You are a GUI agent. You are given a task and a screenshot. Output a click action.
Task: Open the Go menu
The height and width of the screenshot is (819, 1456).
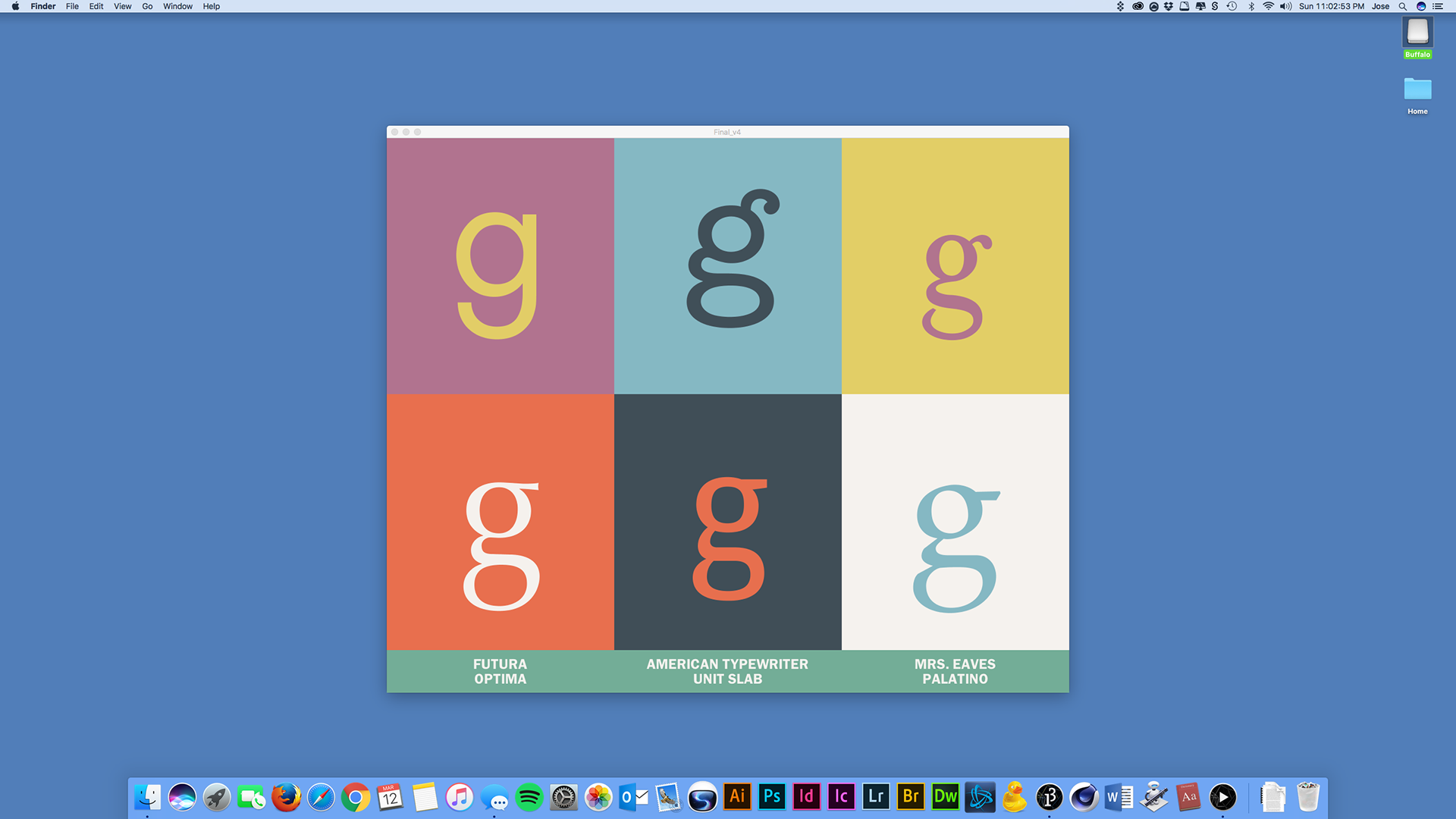point(147,6)
